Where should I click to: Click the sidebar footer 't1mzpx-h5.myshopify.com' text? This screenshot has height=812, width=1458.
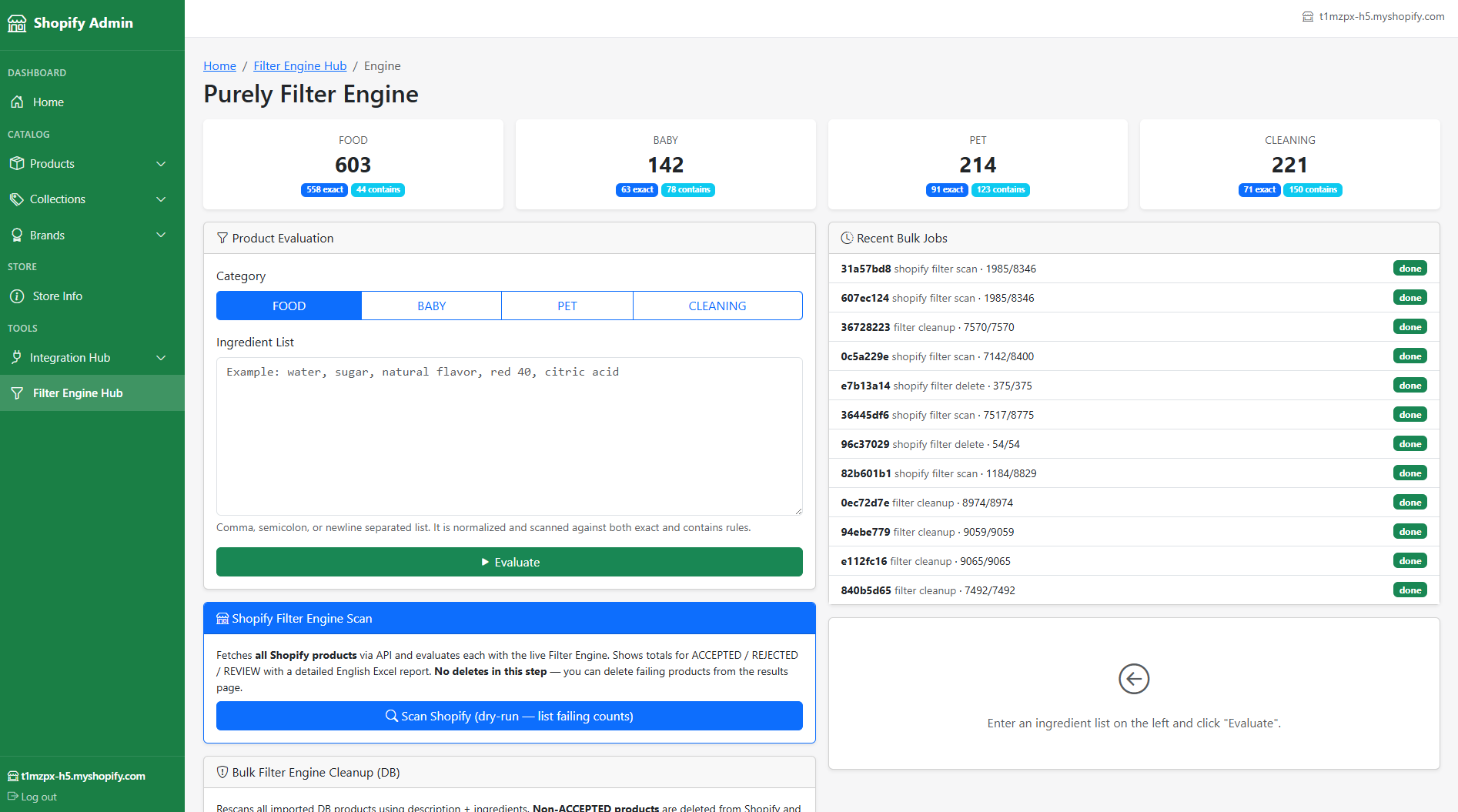pyautogui.click(x=83, y=776)
